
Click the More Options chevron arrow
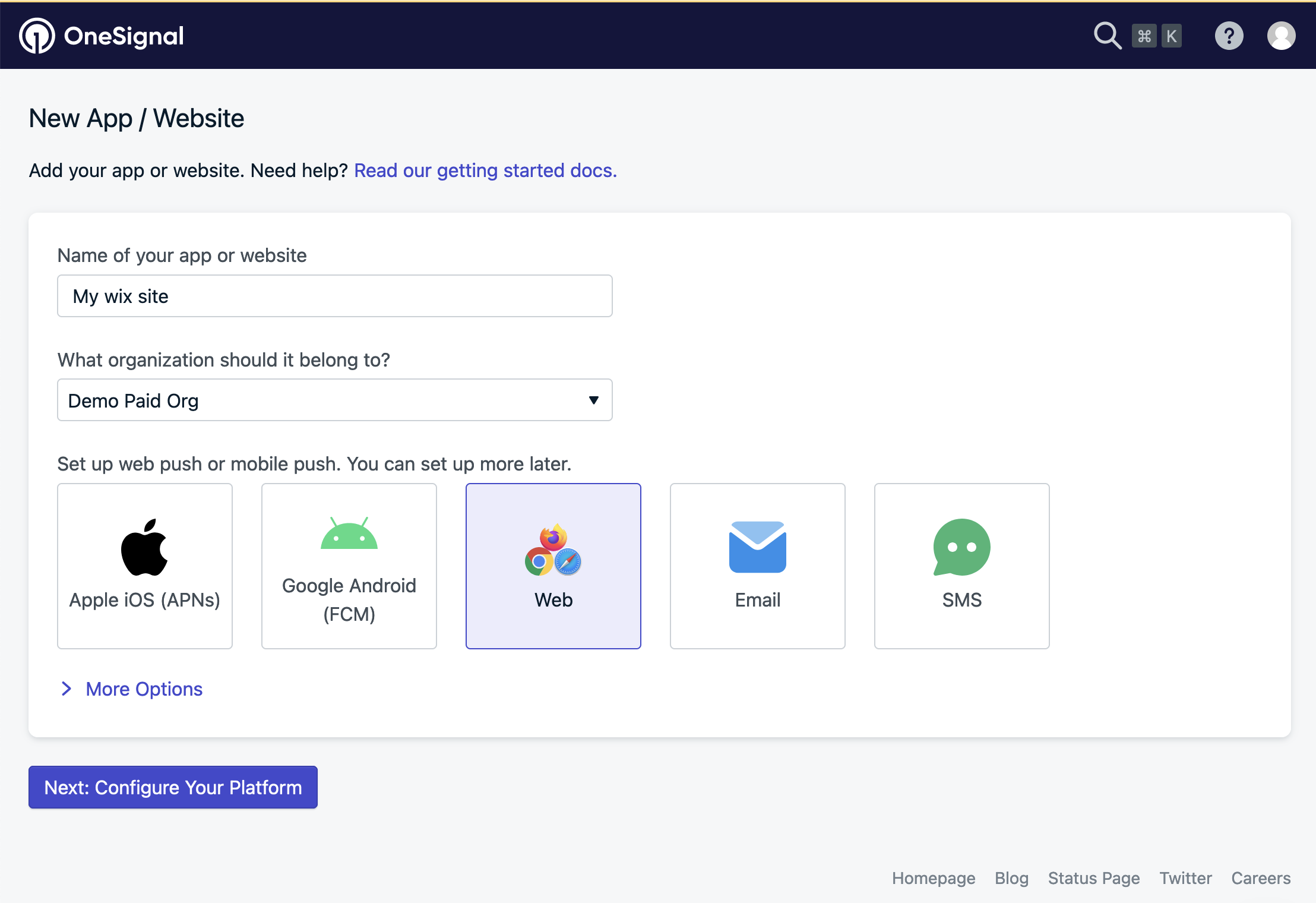(67, 689)
